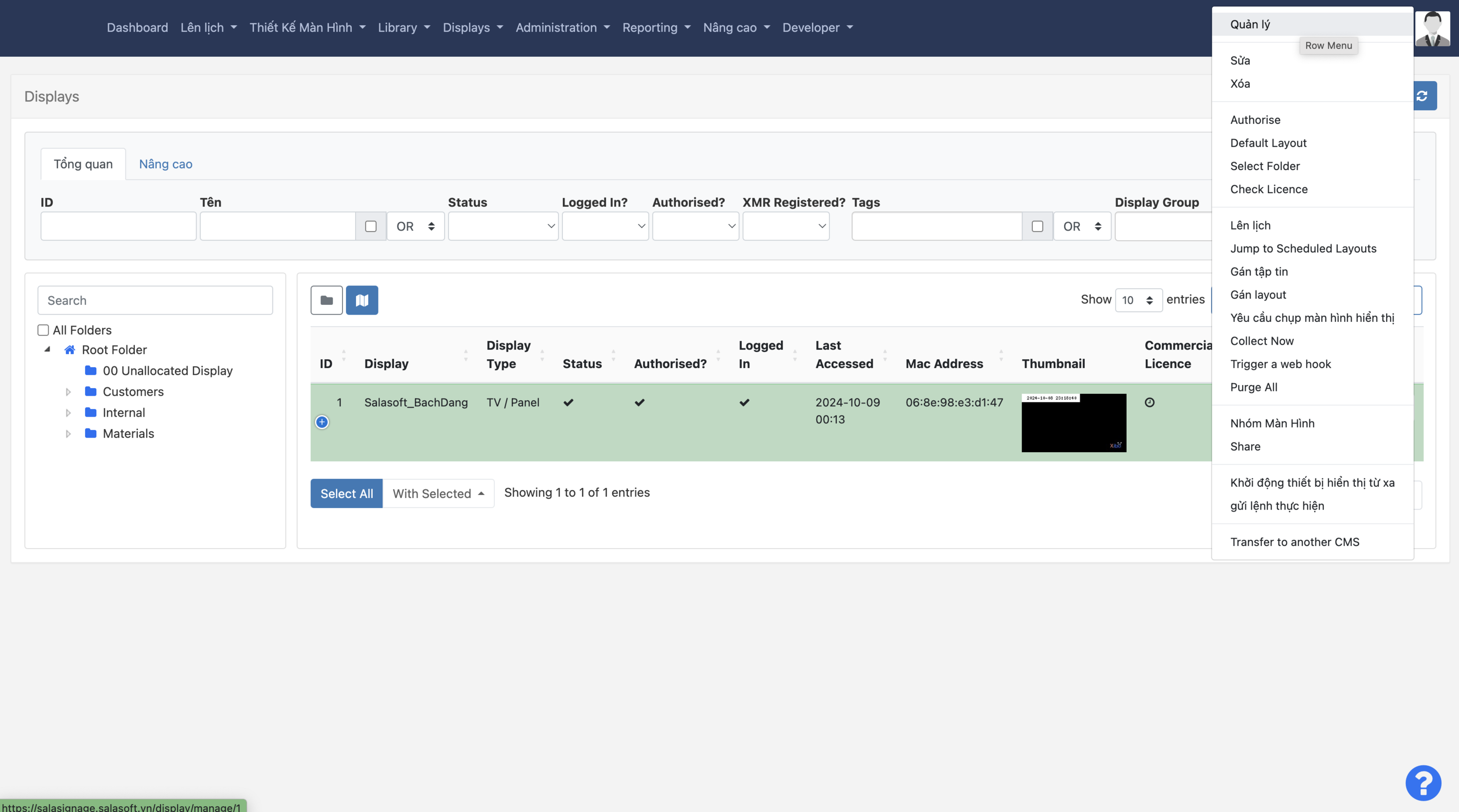Viewport: 1459px width, 812px height.
Task: Click the map view icon button
Action: click(x=362, y=300)
